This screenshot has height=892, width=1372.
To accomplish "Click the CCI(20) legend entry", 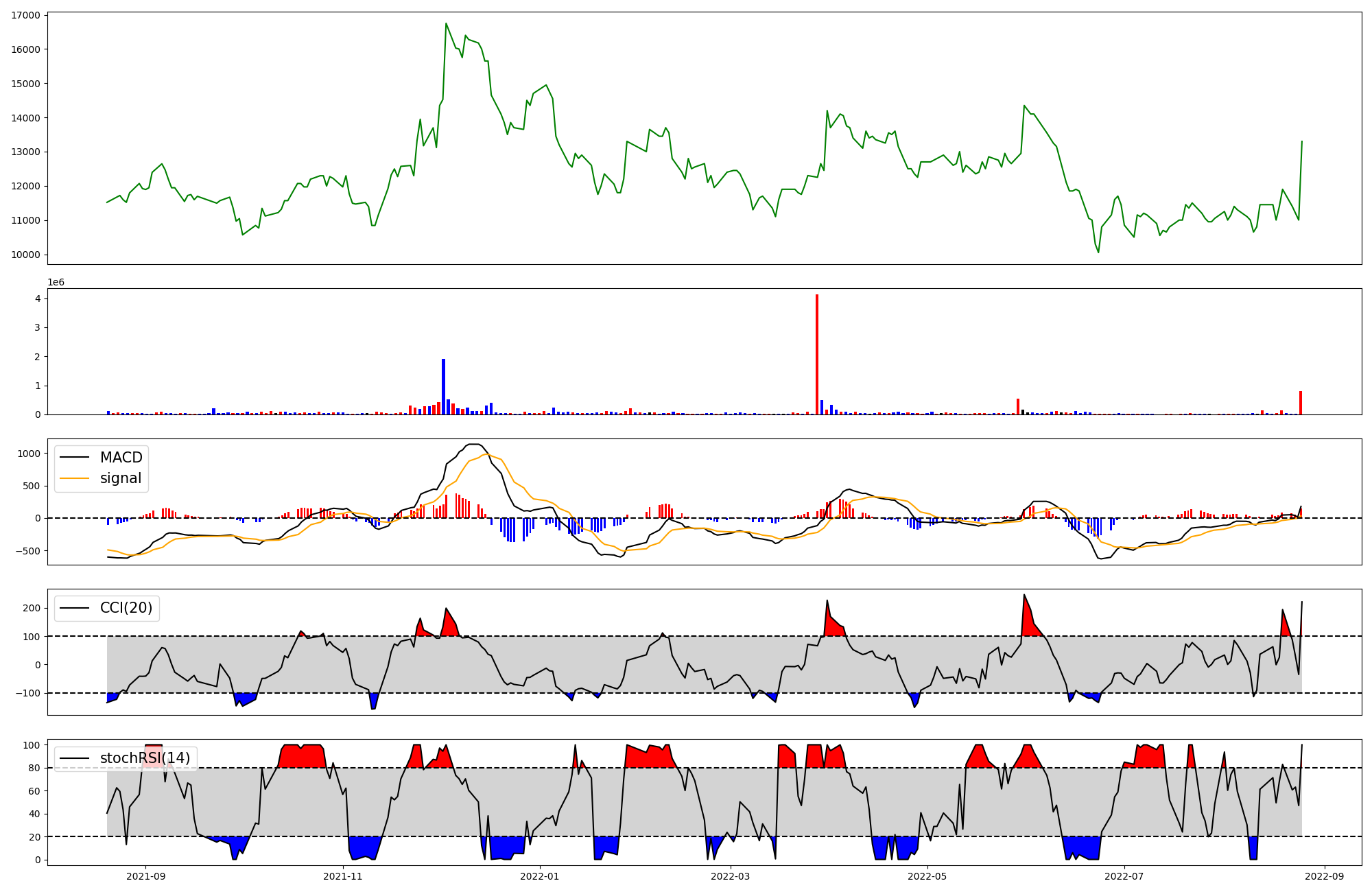I will coord(126,608).
